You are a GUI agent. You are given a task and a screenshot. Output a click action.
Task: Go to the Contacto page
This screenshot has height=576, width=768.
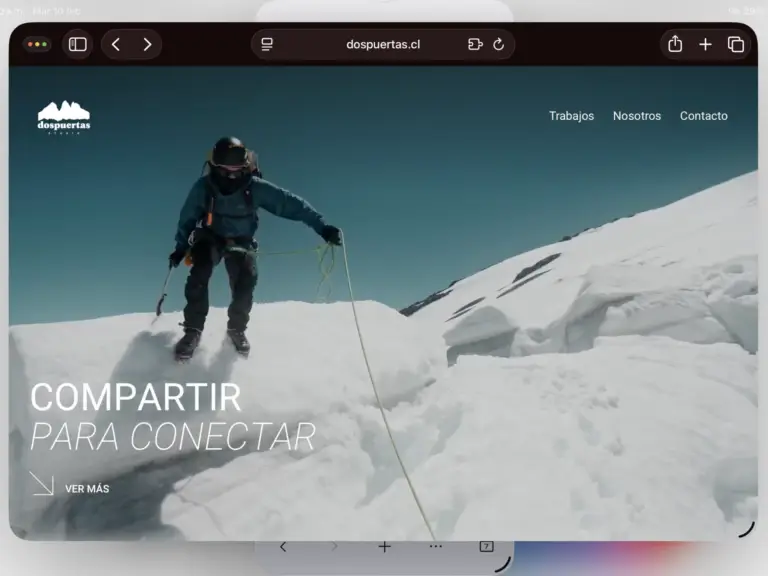[x=704, y=116]
